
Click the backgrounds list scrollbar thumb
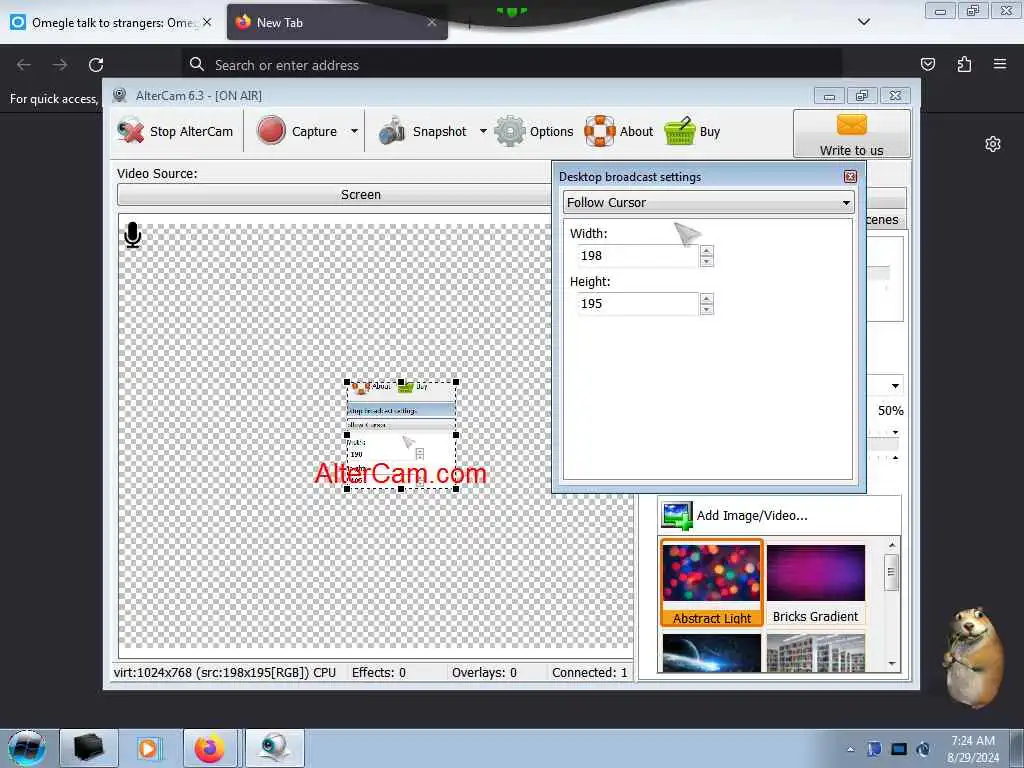tap(891, 572)
